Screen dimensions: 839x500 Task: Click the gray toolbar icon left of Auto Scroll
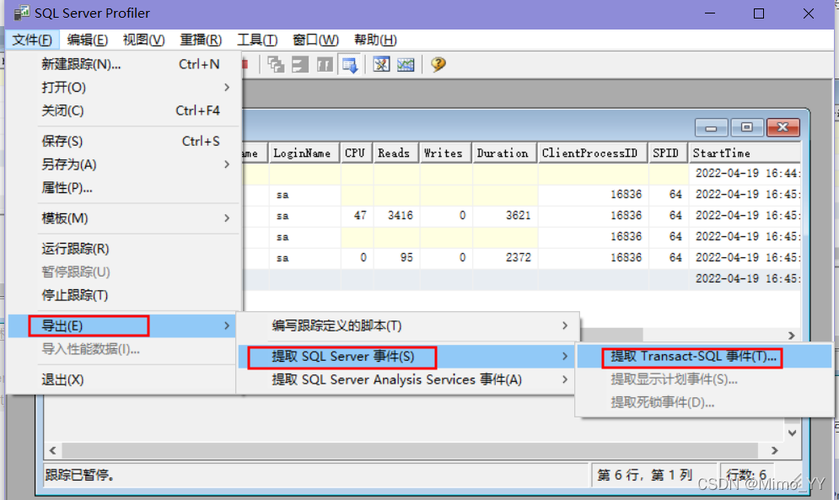(x=325, y=65)
